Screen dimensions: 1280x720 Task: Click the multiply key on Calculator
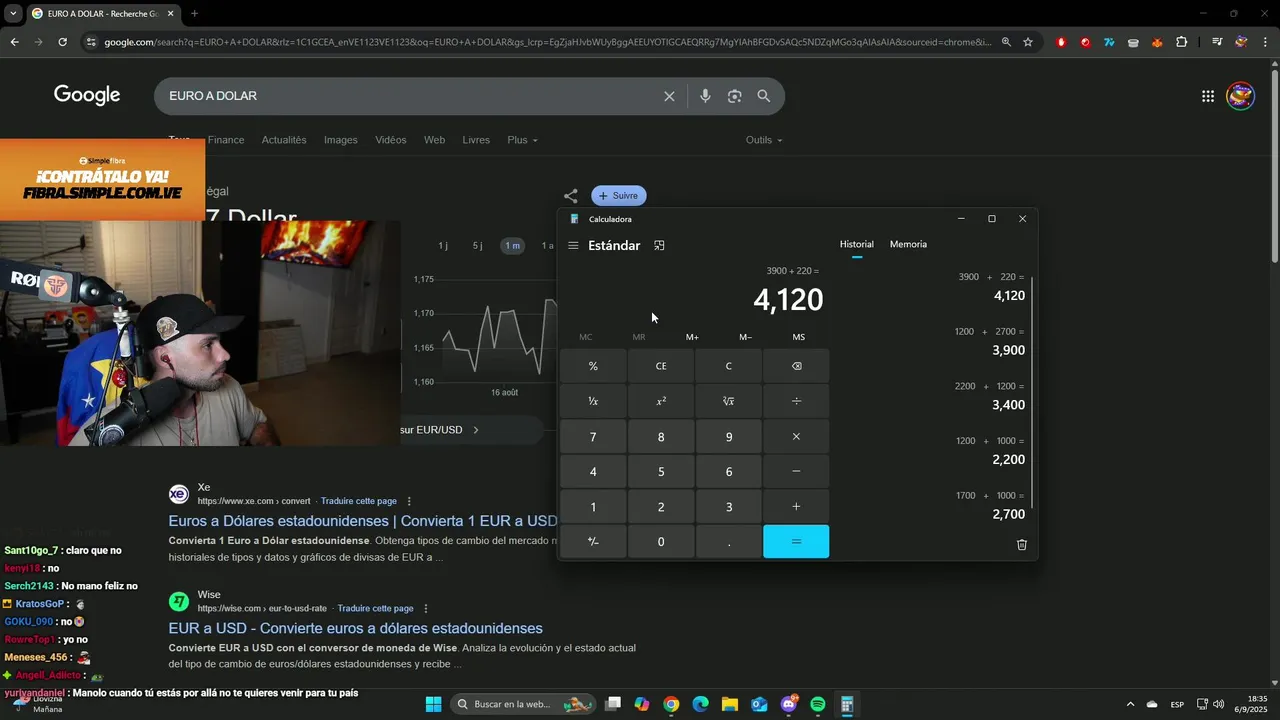click(x=796, y=437)
